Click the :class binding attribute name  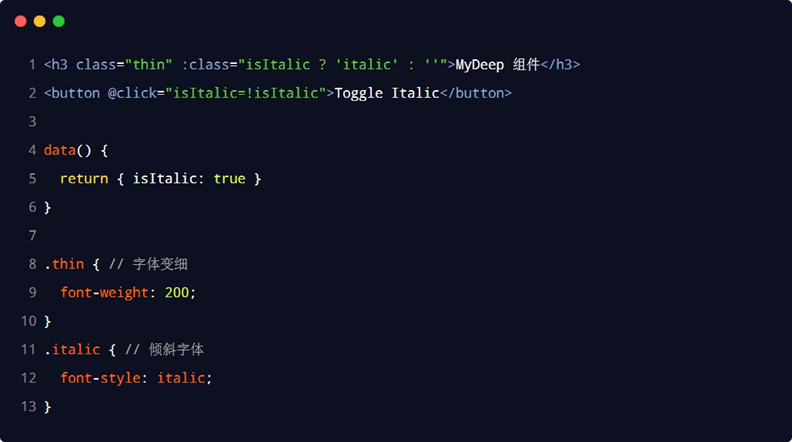click(205, 65)
